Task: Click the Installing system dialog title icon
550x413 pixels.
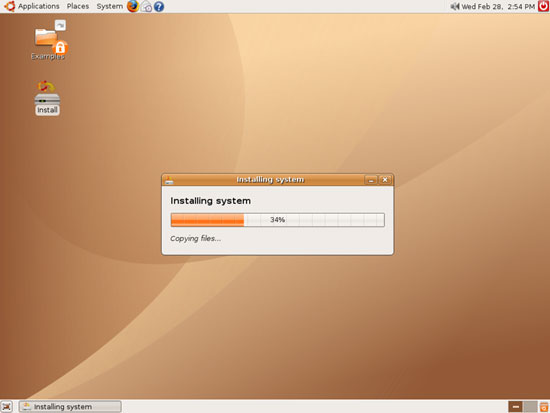Action: point(169,180)
